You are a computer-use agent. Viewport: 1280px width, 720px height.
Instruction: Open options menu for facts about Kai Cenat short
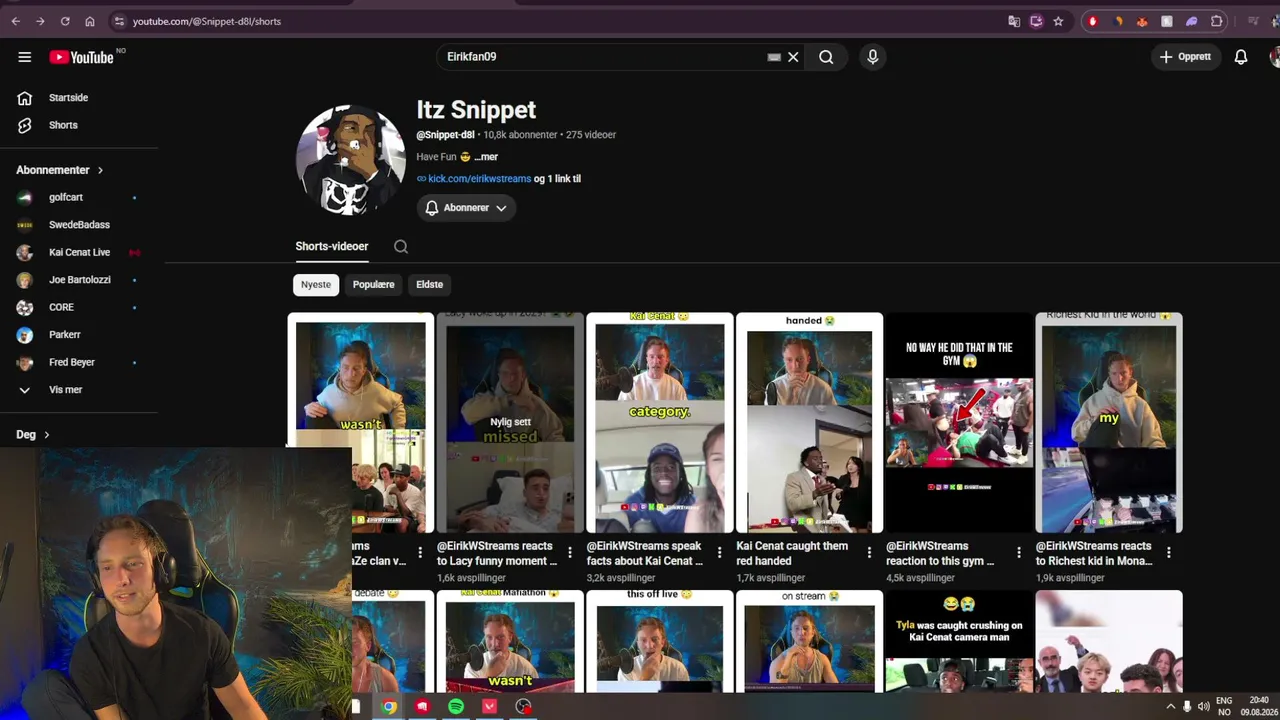point(719,552)
